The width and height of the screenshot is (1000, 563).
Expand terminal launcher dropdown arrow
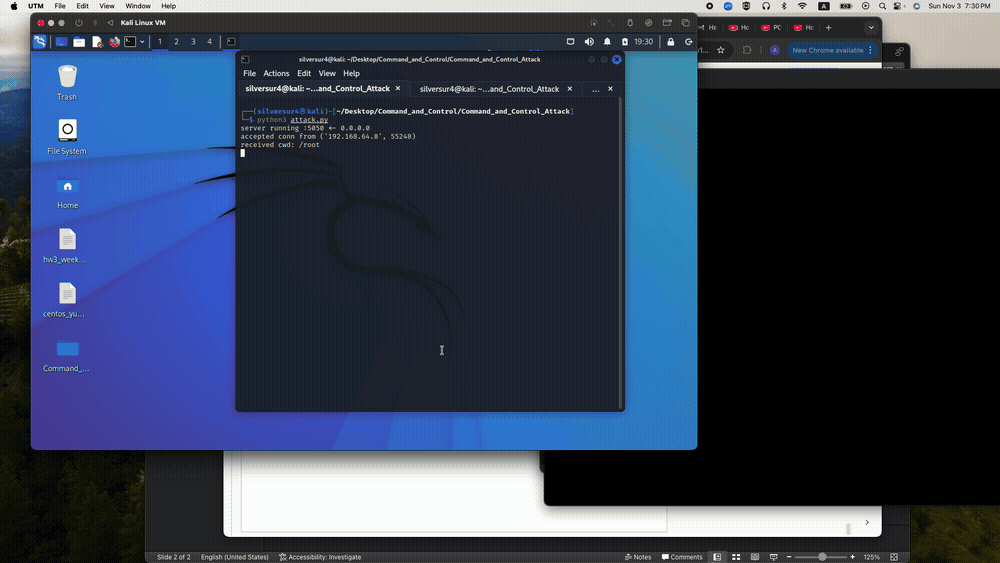click(x=142, y=42)
